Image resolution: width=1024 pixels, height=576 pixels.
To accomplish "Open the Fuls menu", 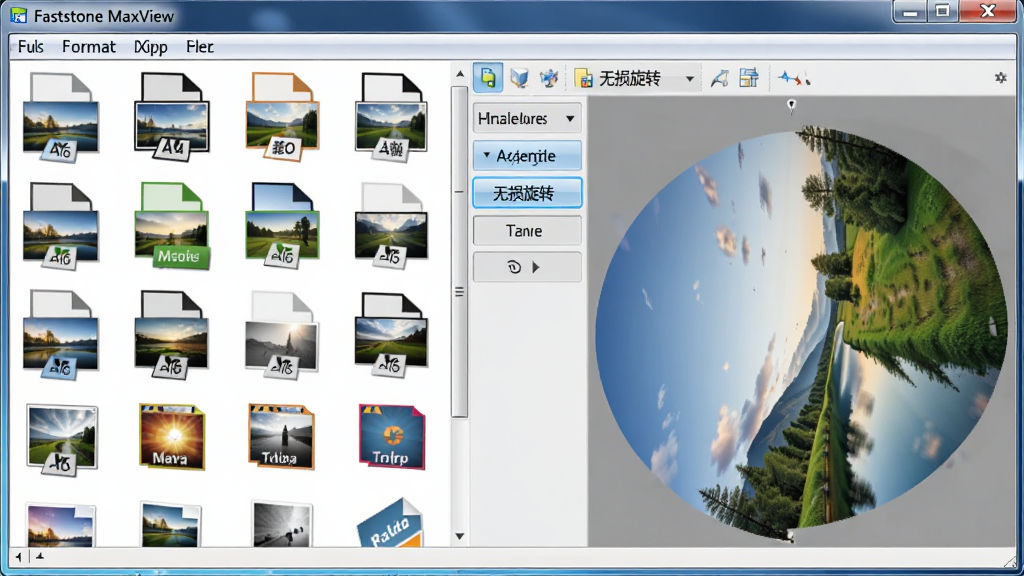I will point(31,47).
